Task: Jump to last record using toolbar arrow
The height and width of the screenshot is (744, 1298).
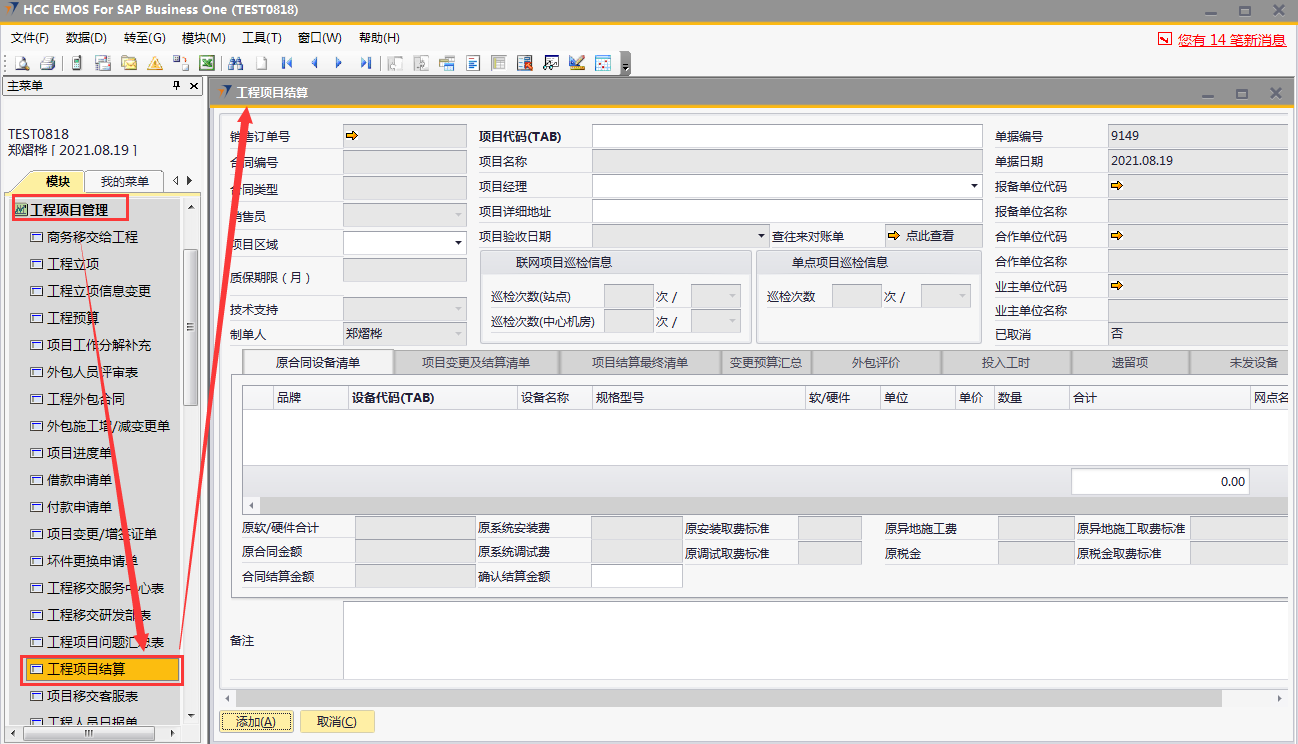Action: (365, 63)
